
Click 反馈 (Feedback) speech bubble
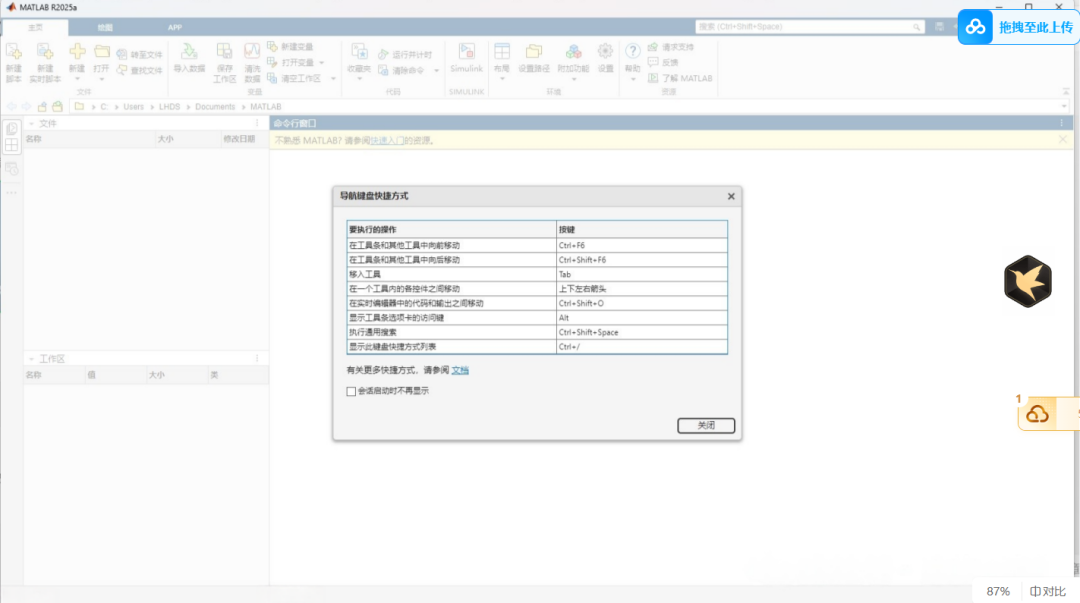[663, 63]
